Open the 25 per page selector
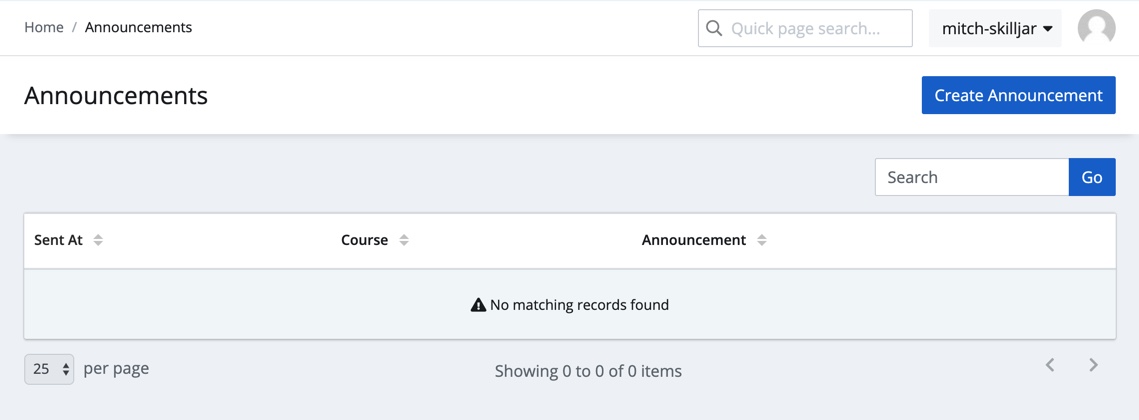 click(x=49, y=369)
